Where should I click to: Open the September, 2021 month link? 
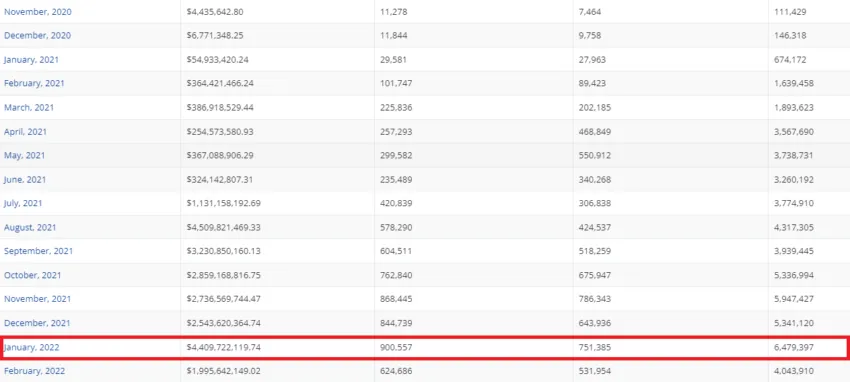[38, 251]
